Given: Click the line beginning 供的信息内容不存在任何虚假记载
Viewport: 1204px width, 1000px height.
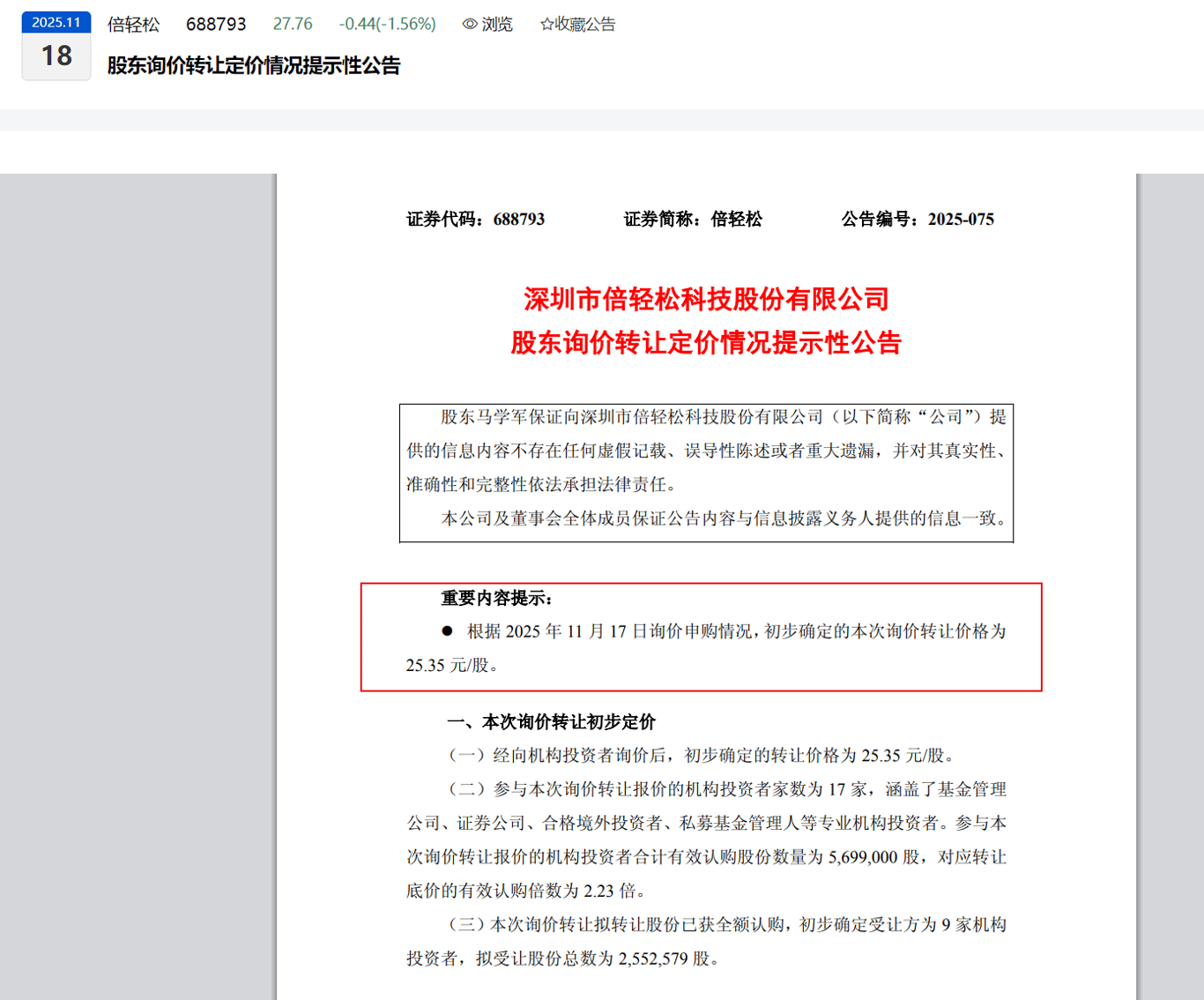Looking at the screenshot, I should [706, 451].
